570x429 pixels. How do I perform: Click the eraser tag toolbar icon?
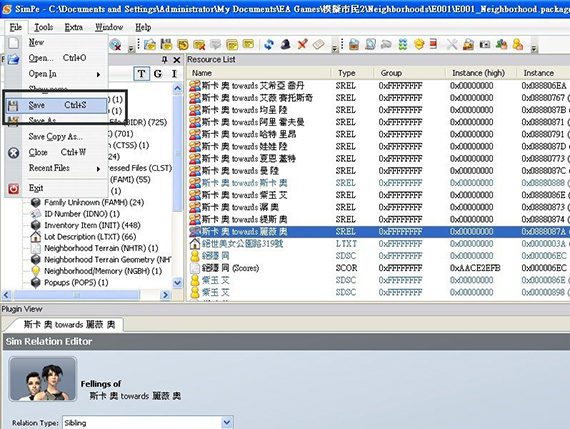[318, 45]
